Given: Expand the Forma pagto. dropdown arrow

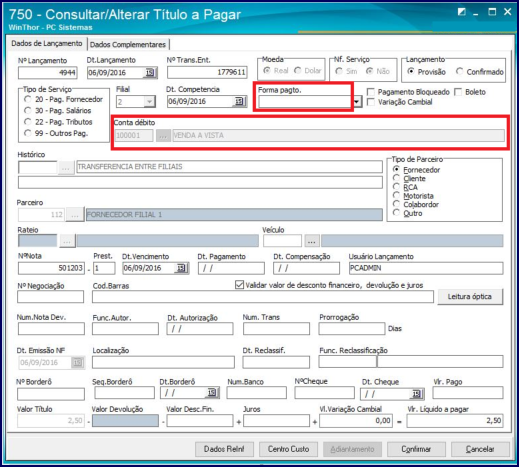Looking at the screenshot, I should coord(357,101).
